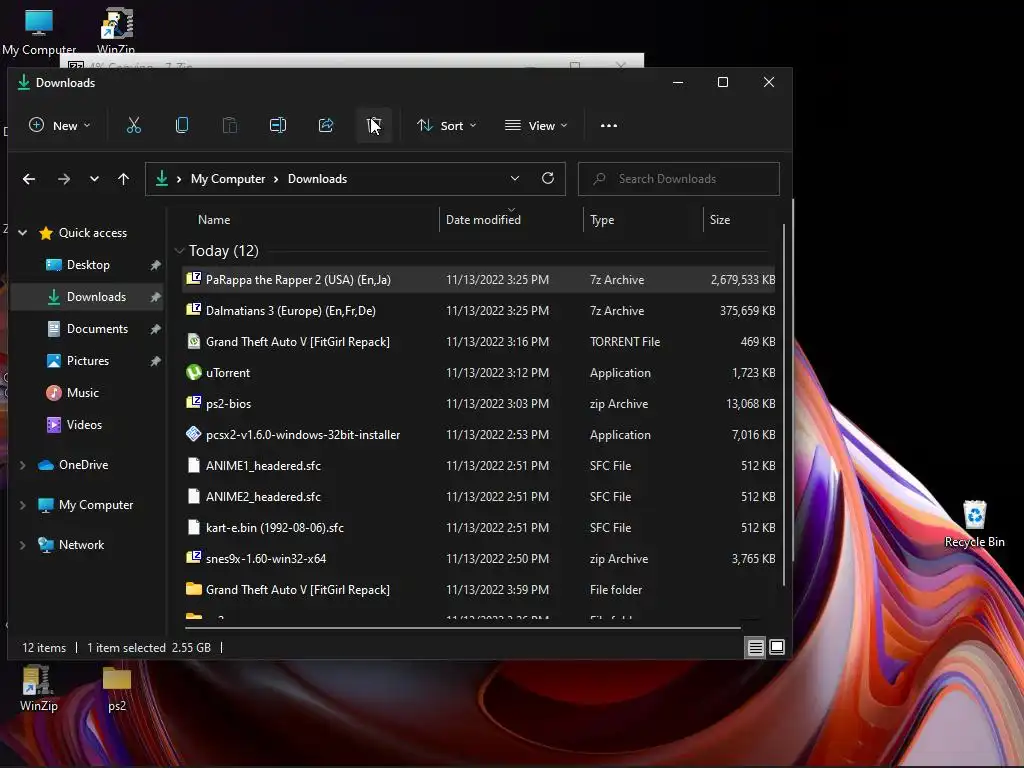Collapse the Today (12) group
The image size is (1024, 768).
(x=180, y=251)
